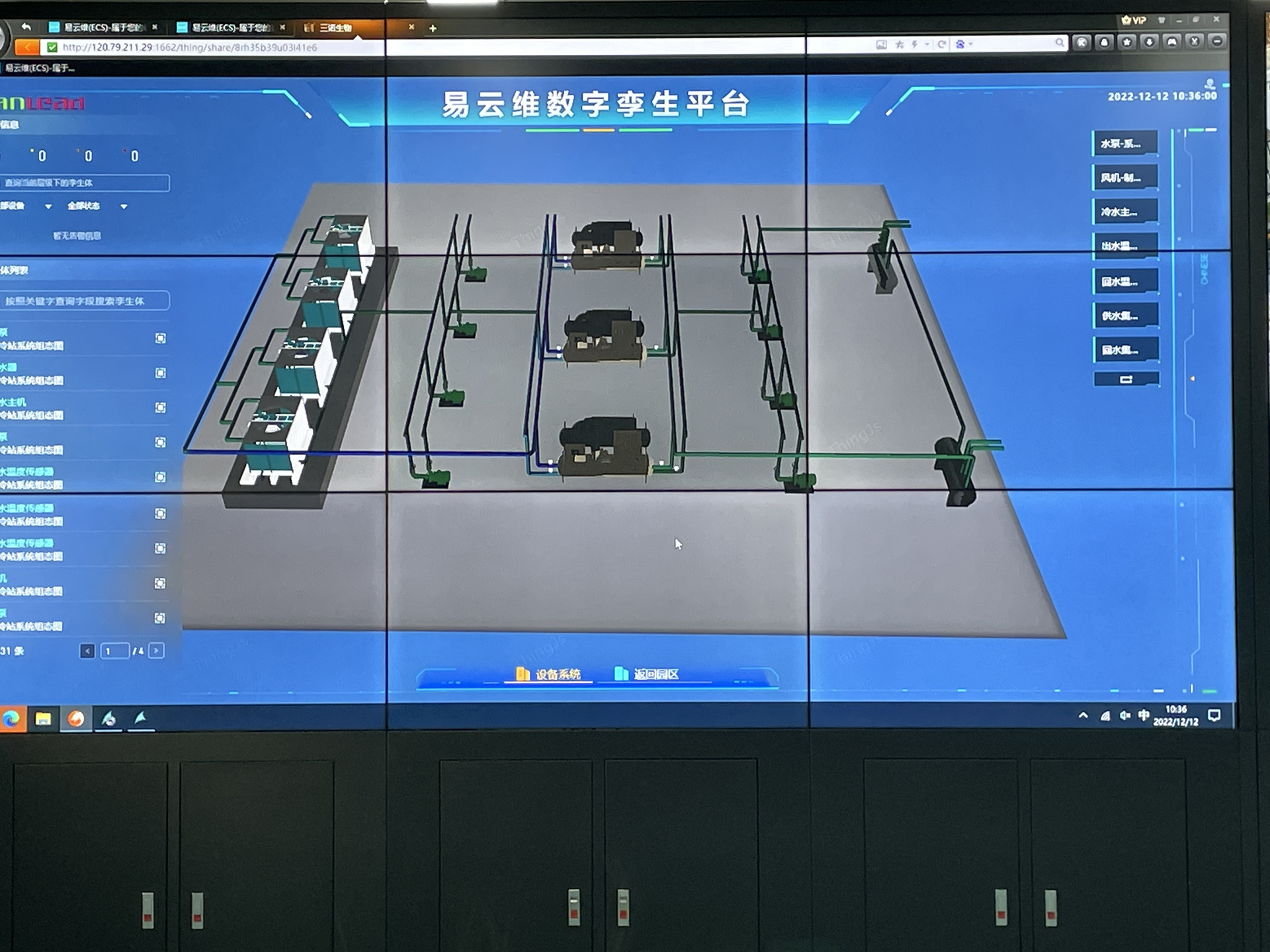Click the first 回水 right panel button
Image resolution: width=1270 pixels, height=952 pixels.
coord(1125,282)
